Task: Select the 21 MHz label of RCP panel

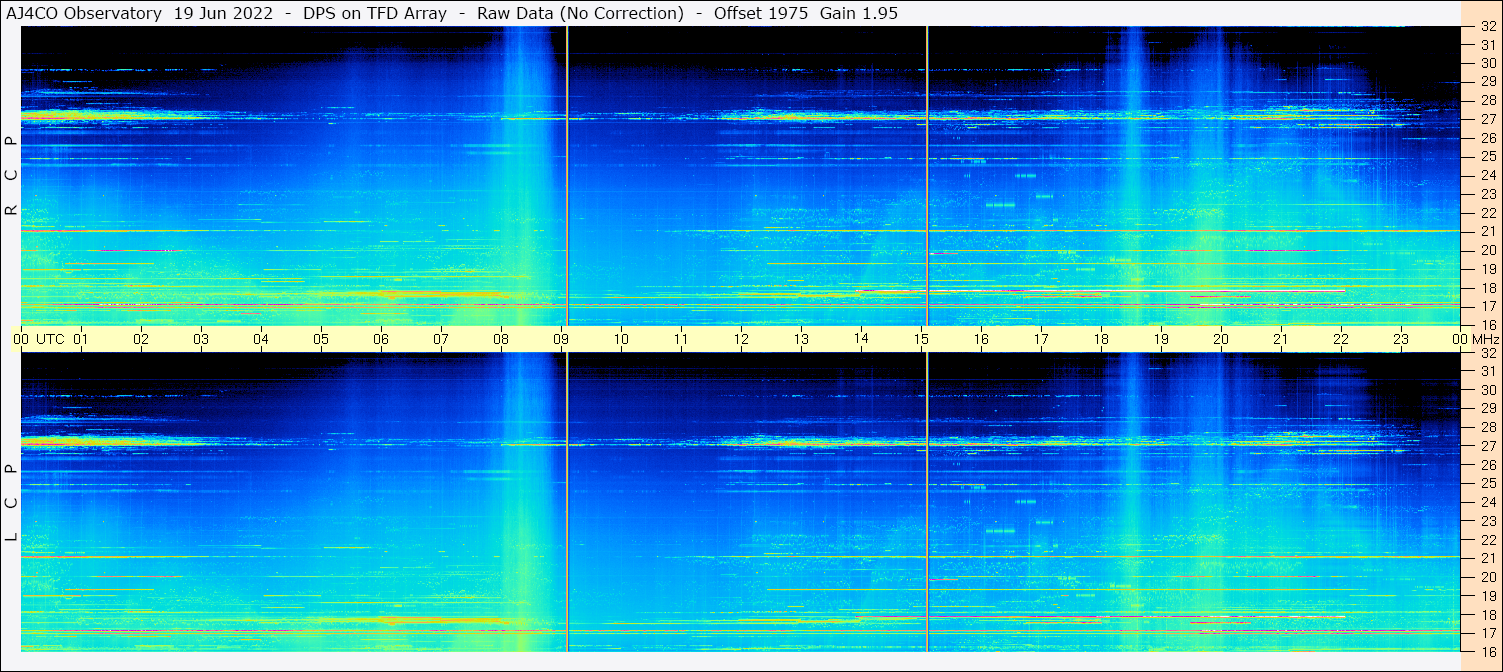Action: (1487, 231)
